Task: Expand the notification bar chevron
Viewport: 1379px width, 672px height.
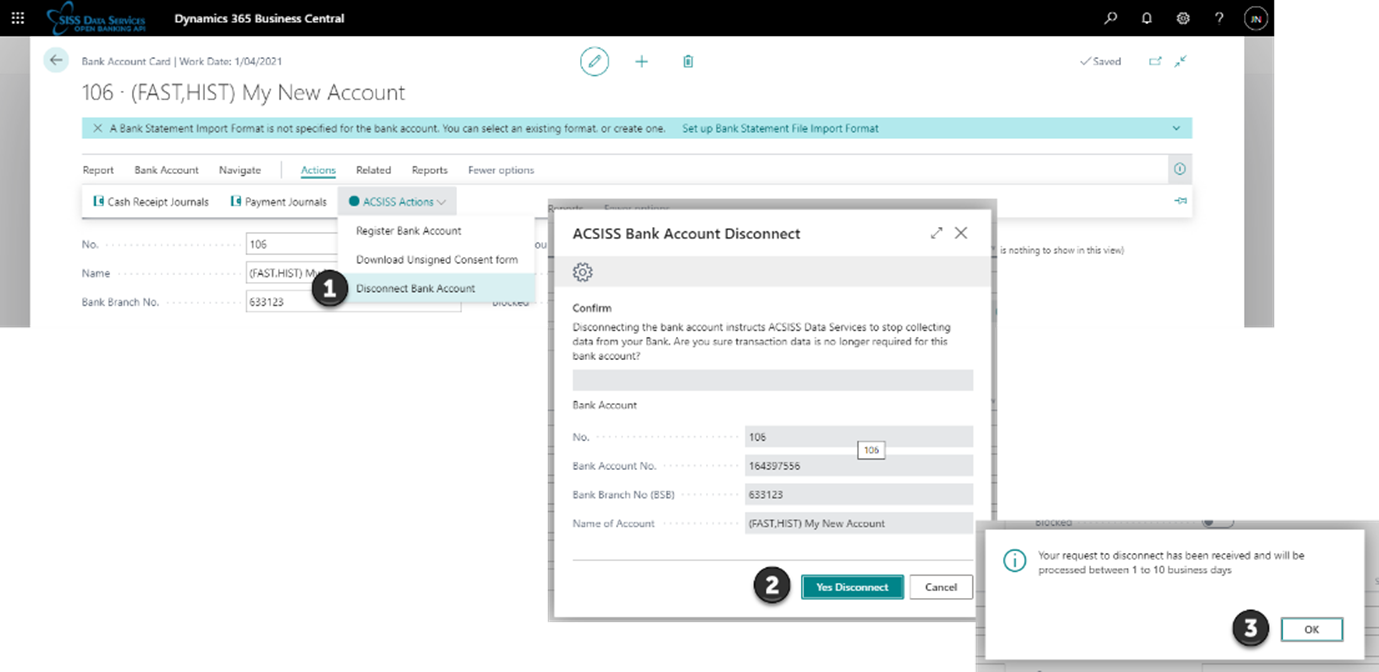Action: click(x=1176, y=128)
